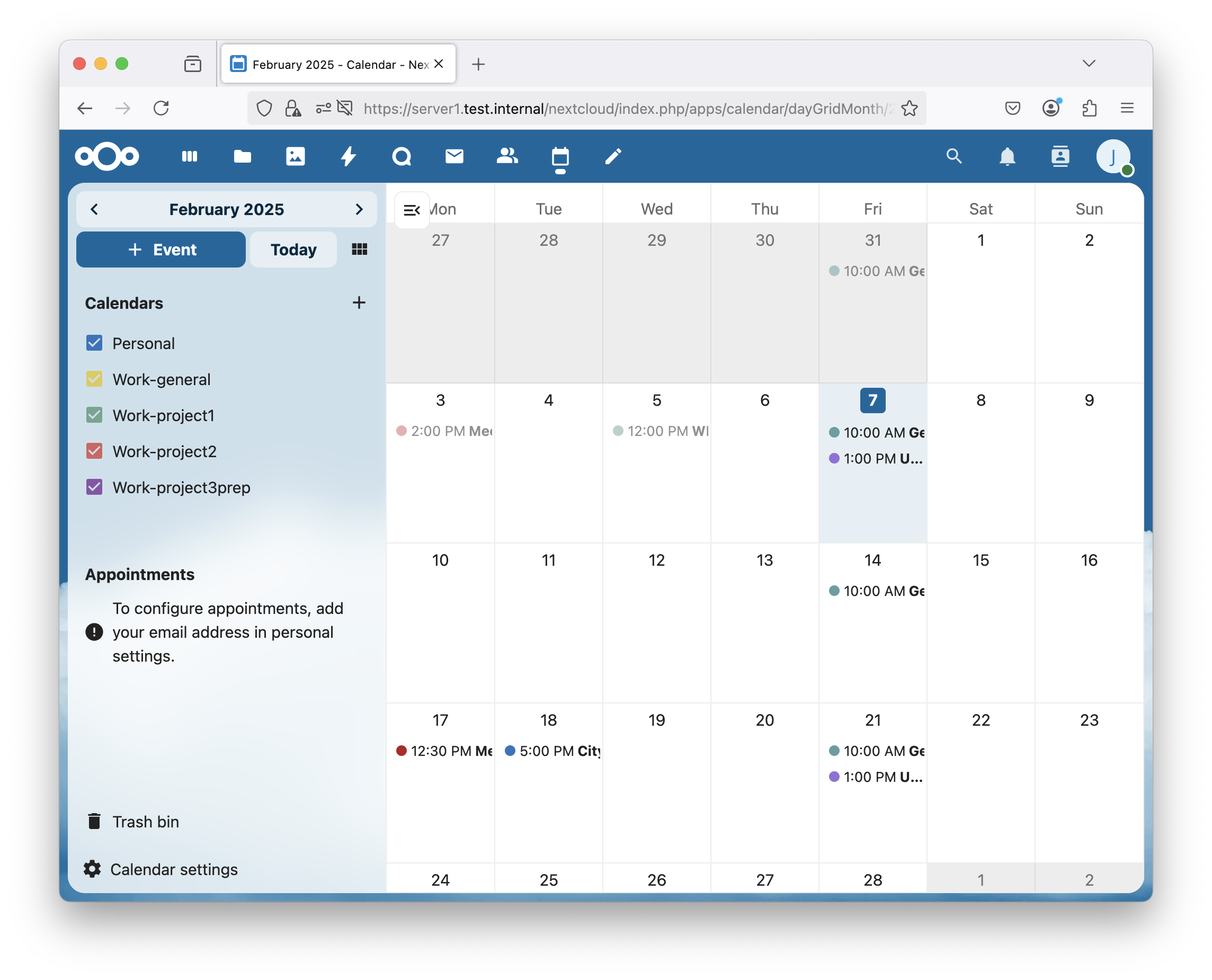Viewport: 1212px width, 980px height.
Task: Open the unified search magnifier
Action: click(x=954, y=156)
